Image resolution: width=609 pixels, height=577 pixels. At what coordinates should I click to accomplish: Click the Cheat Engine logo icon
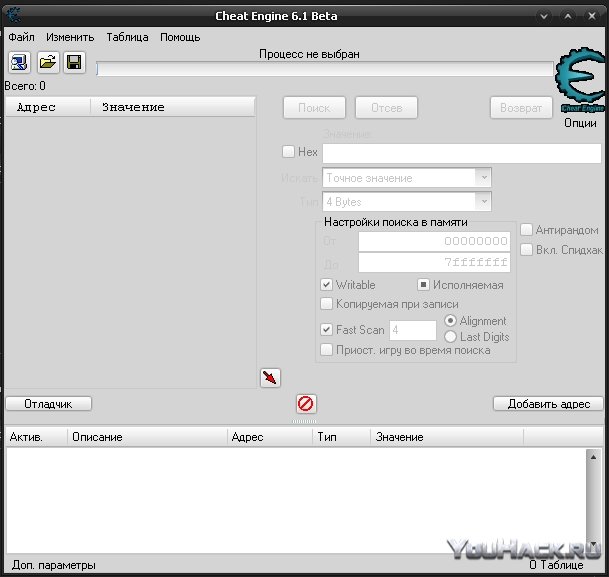click(579, 81)
